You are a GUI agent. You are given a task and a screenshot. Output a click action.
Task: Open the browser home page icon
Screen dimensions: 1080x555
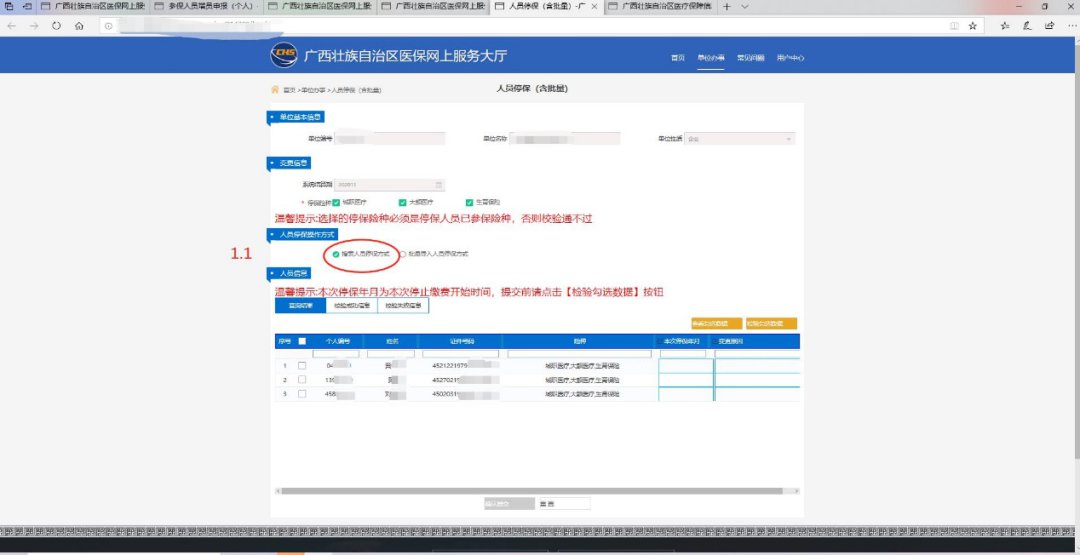(x=79, y=25)
